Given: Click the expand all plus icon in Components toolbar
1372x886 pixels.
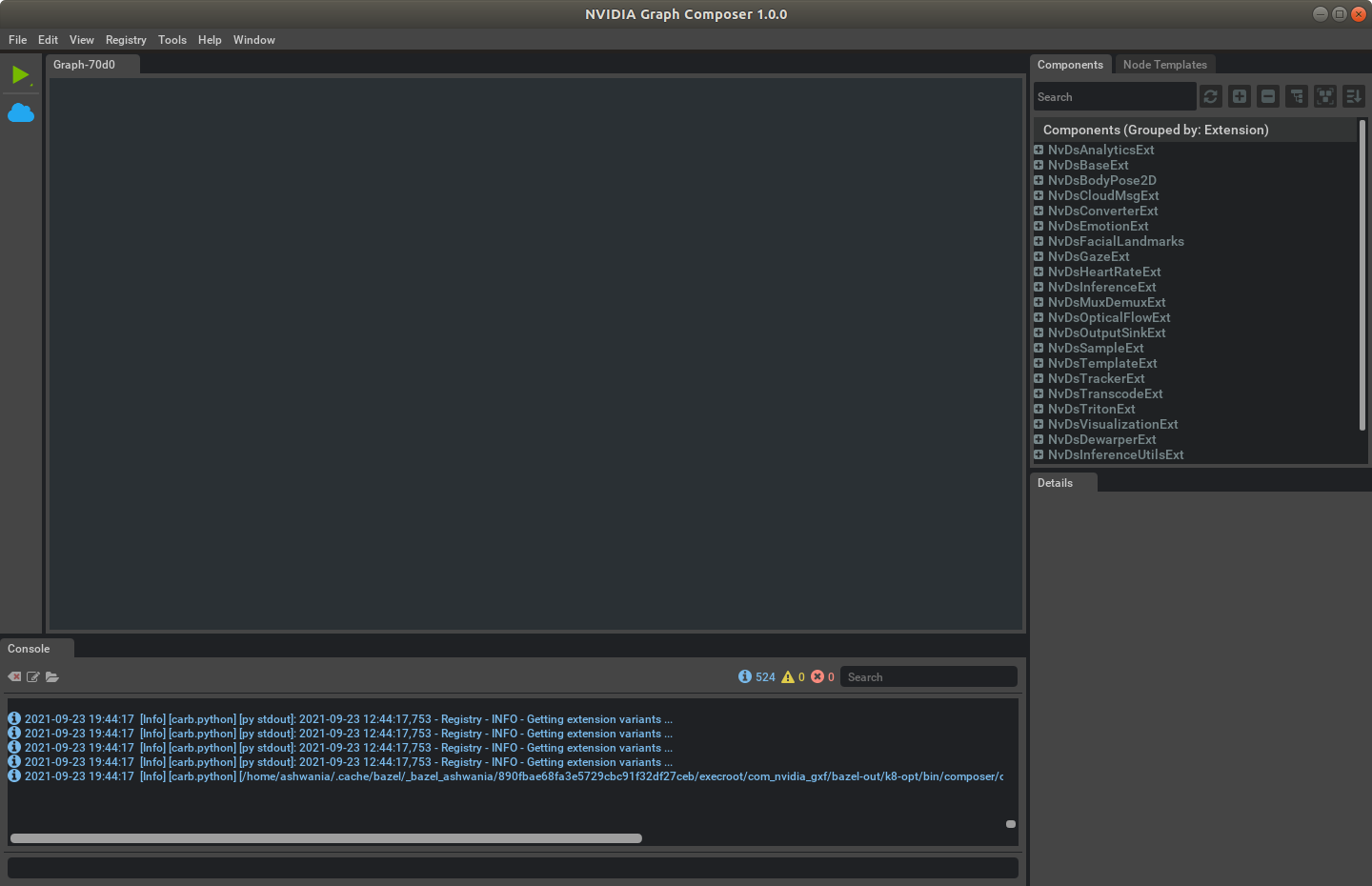Looking at the screenshot, I should [1239, 96].
